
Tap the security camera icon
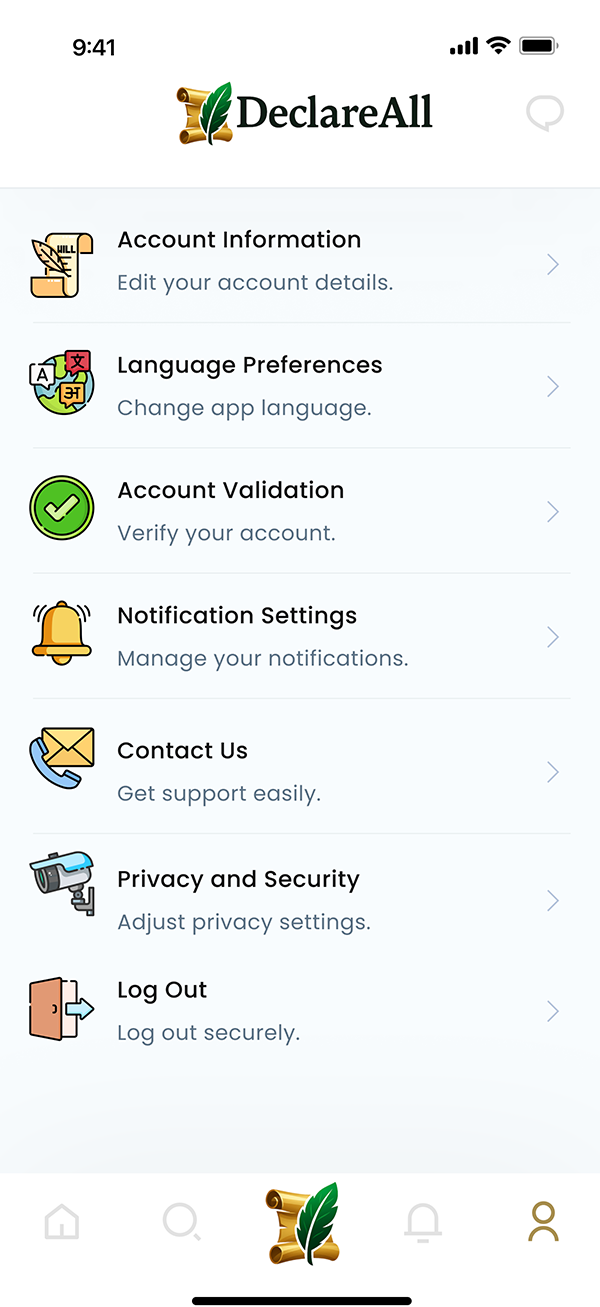coord(62,882)
